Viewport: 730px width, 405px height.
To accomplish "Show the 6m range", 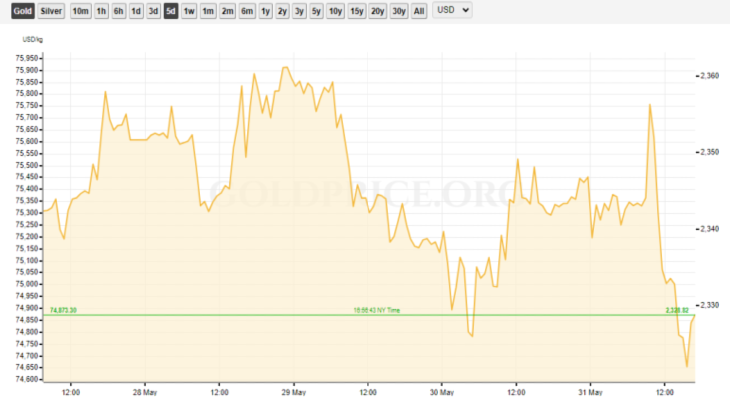I will [x=247, y=11].
